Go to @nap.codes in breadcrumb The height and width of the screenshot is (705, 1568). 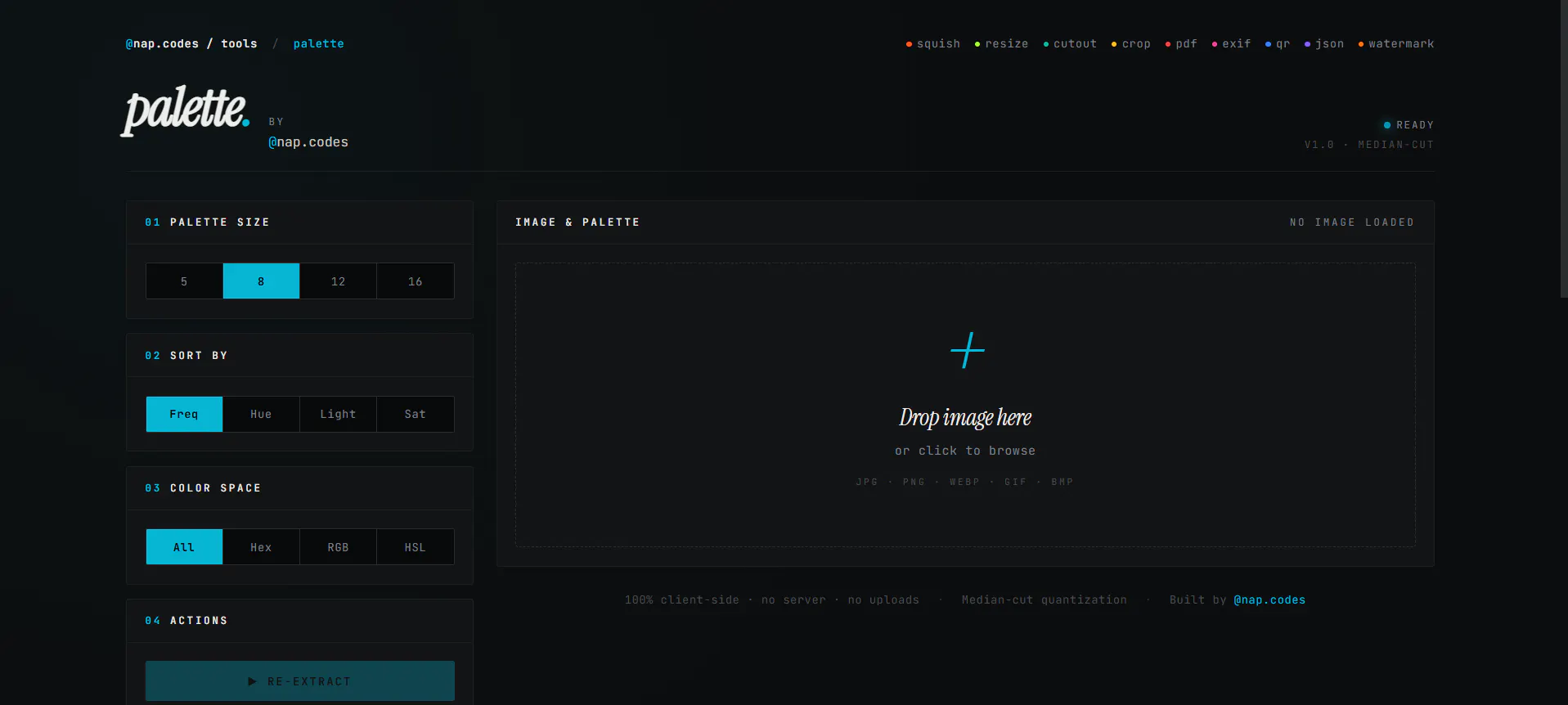tap(162, 44)
